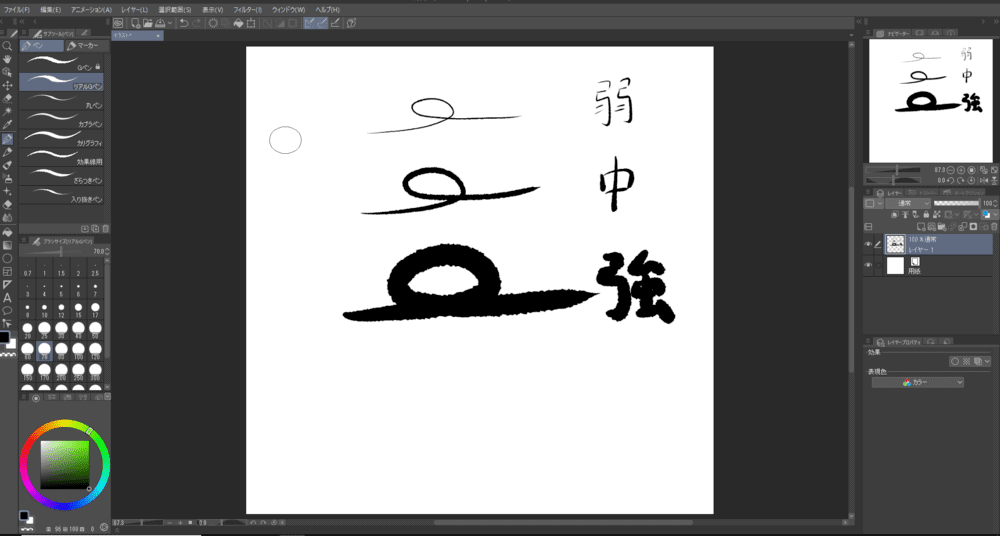Adjust brush size 70.0 stepper arrows

pyautogui.click(x=107, y=251)
